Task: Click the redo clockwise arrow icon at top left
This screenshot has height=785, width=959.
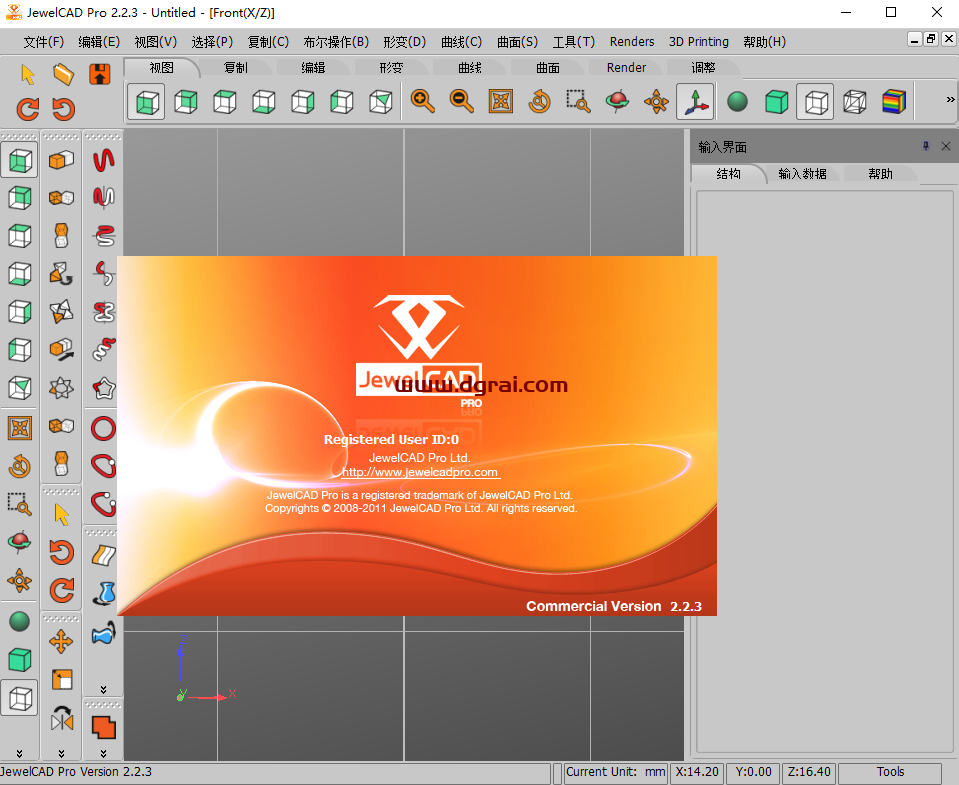Action: point(28,110)
